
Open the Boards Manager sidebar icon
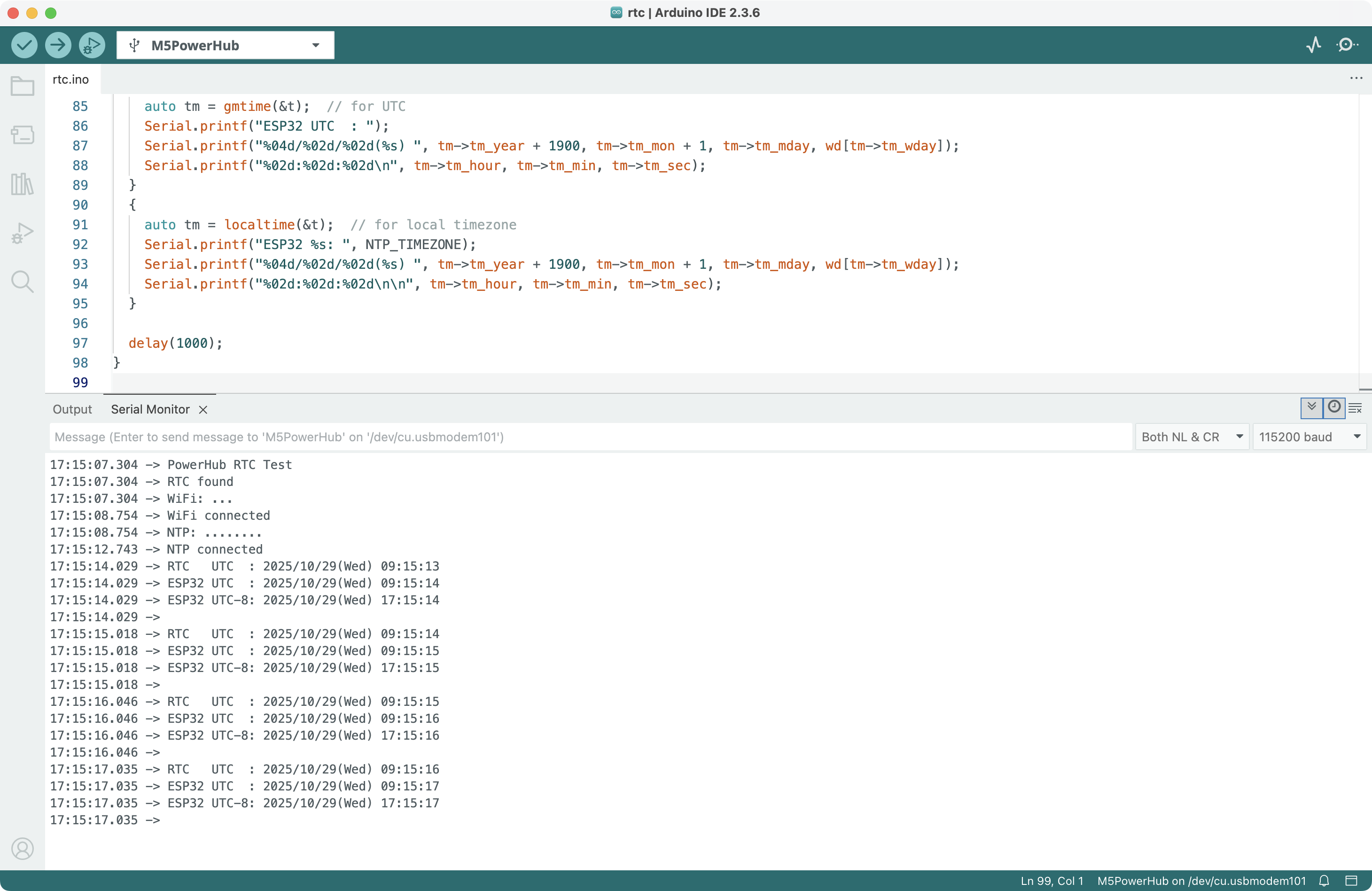click(x=23, y=135)
